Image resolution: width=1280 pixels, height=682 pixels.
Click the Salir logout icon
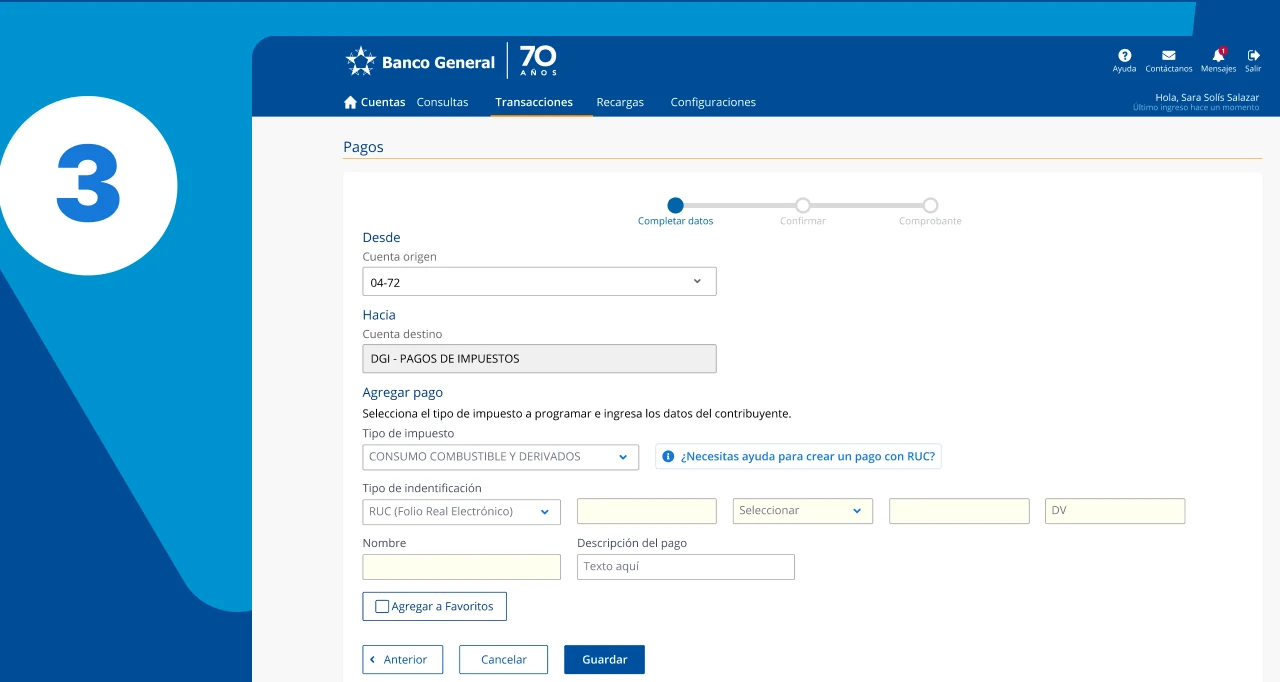pyautogui.click(x=1253, y=56)
